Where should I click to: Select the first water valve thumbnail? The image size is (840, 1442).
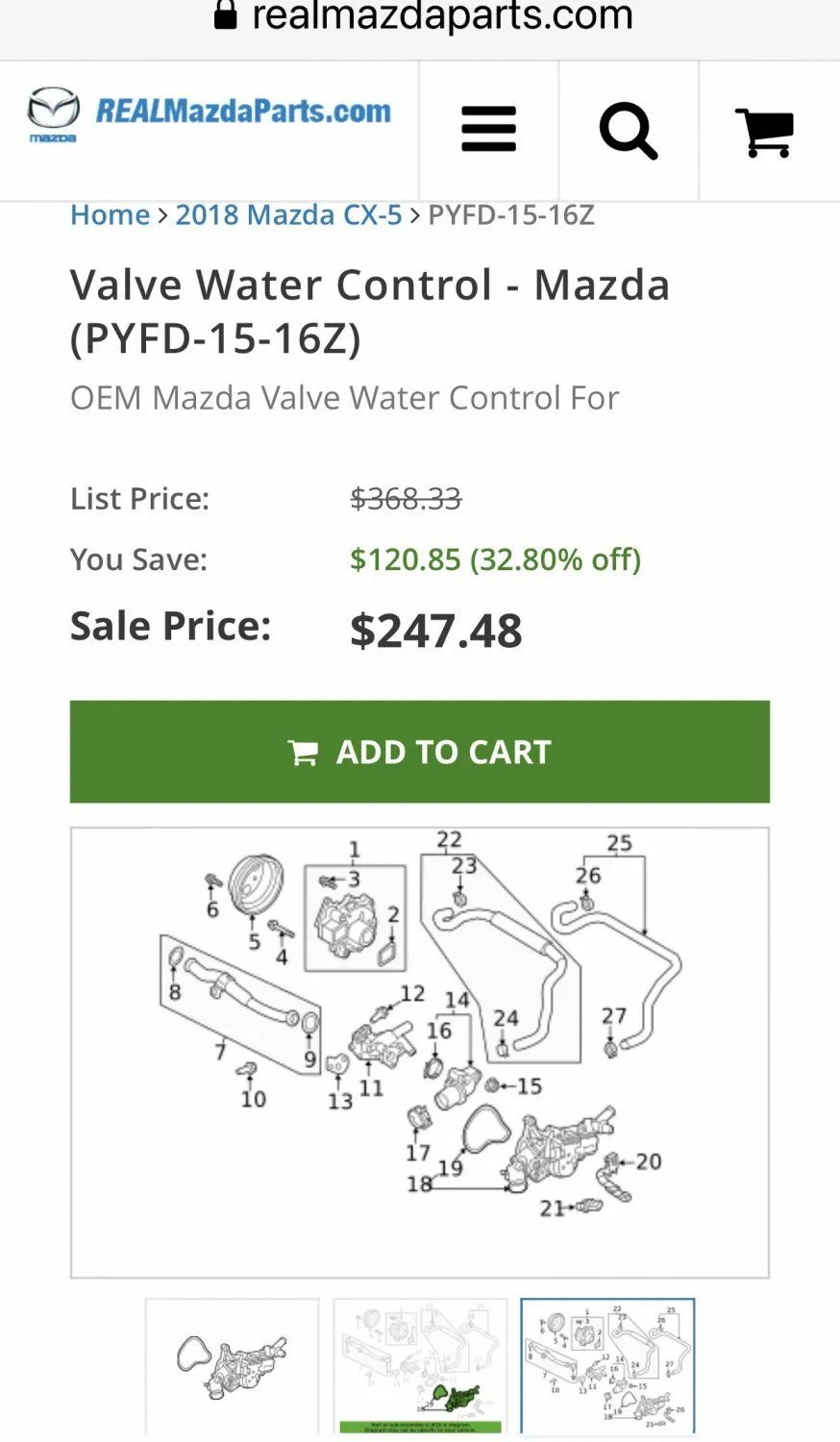click(x=232, y=1364)
